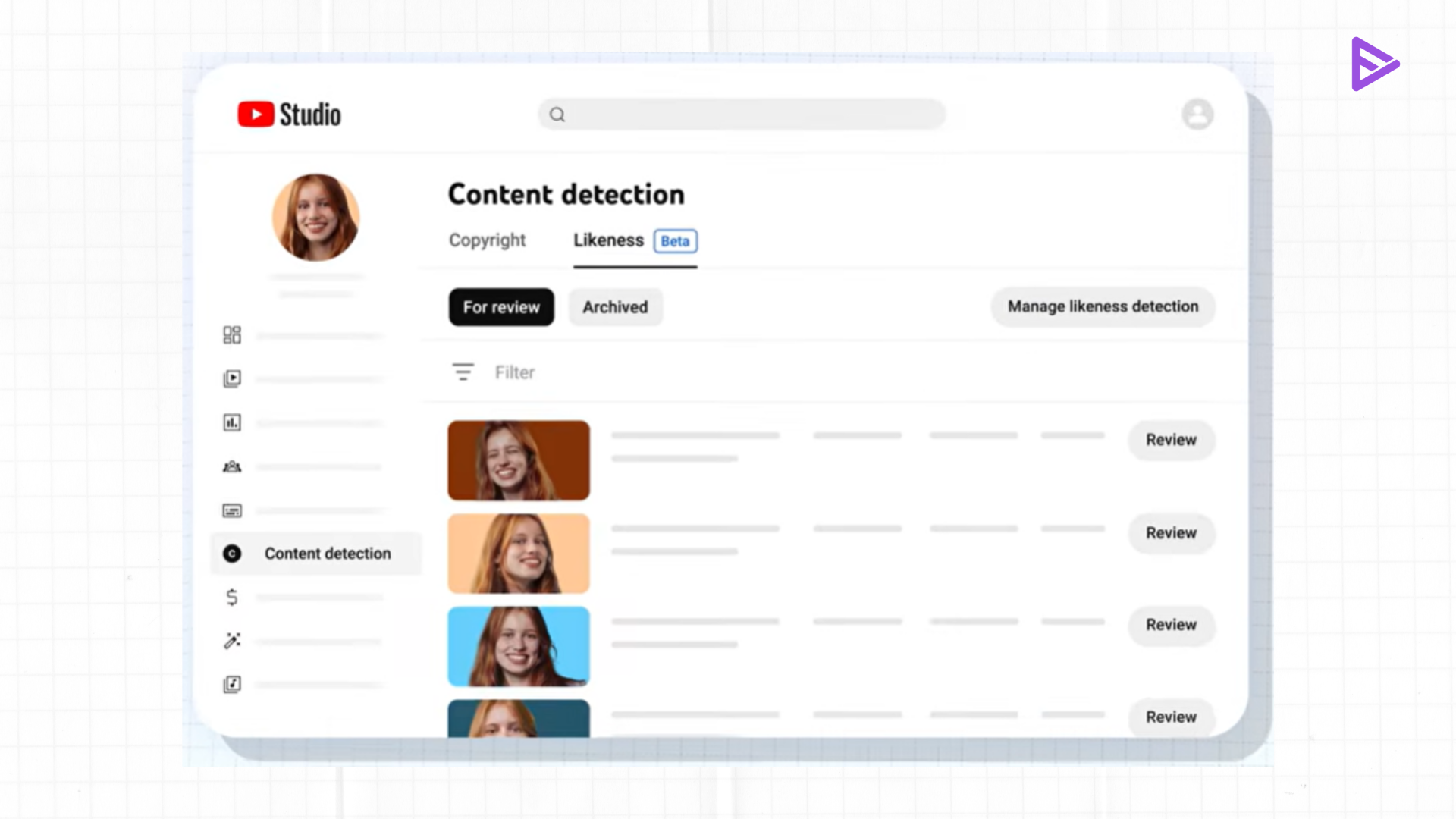
Task: Open Analytics via the bar chart icon
Action: click(232, 422)
